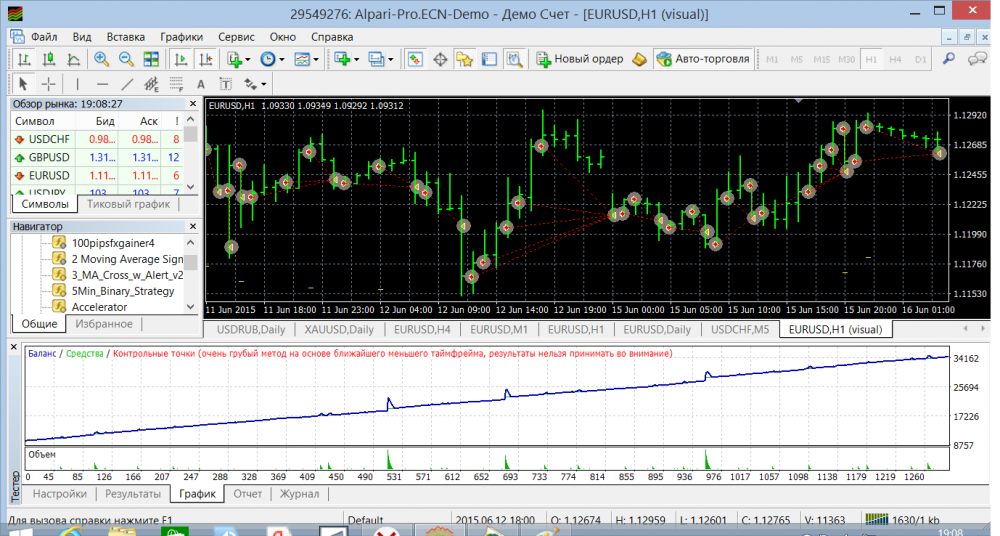This screenshot has width=1000, height=536.
Task: Select the M15 timeframe
Action: tap(821, 59)
